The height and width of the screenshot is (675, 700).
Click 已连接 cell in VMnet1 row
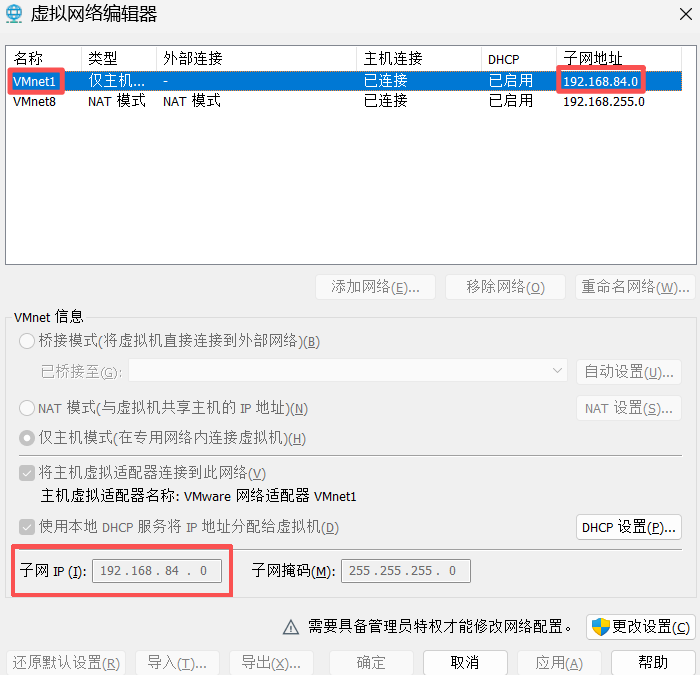coord(386,81)
